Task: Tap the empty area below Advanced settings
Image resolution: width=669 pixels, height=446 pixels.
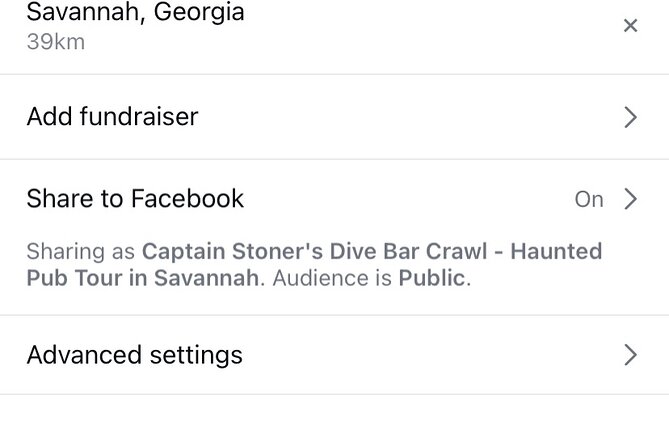Action: (x=334, y=422)
